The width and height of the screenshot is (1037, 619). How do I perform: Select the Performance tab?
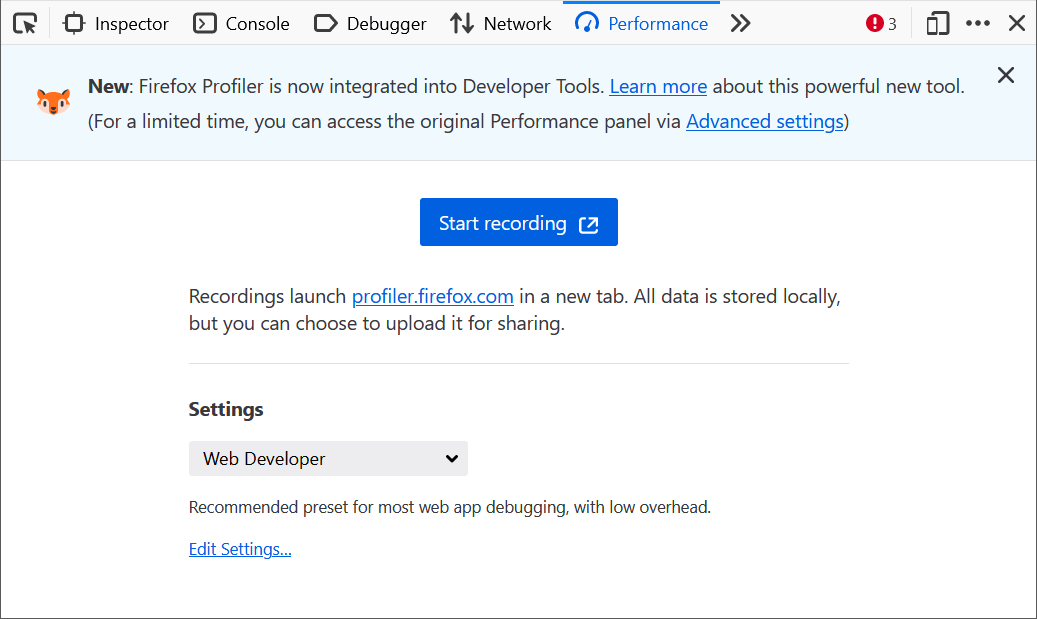(642, 24)
